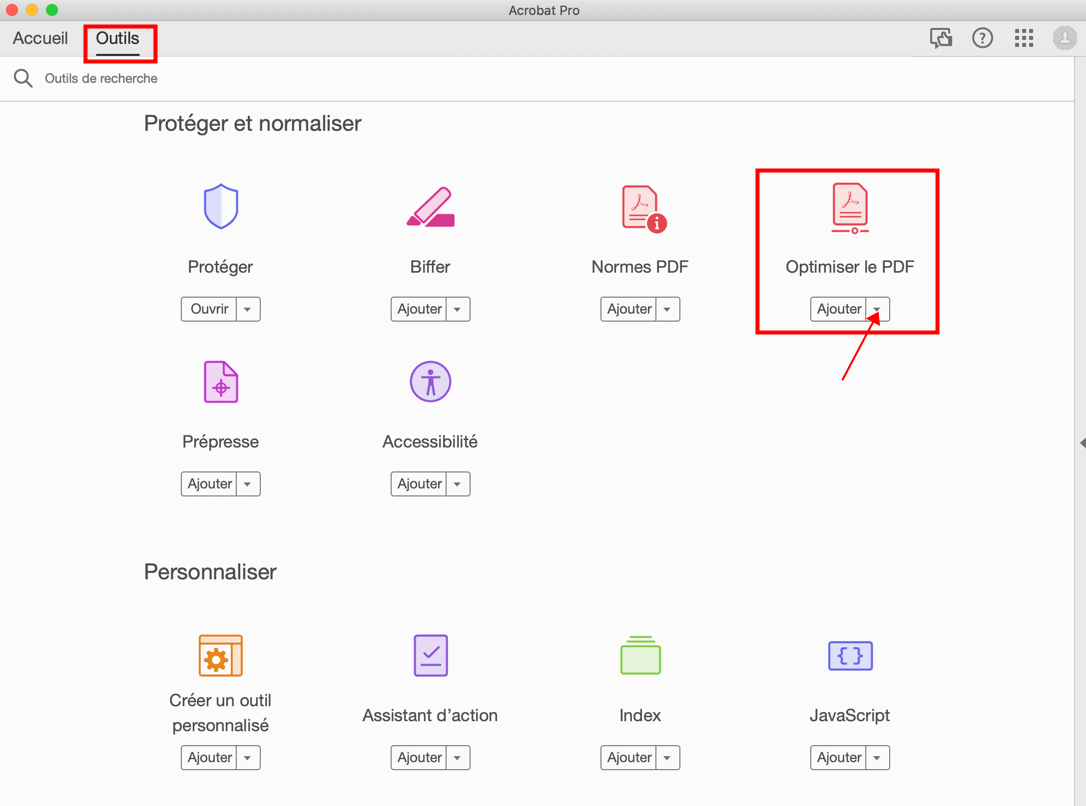This screenshot has height=806, width=1086.
Task: Click the Optimiser le PDF icon
Action: [850, 208]
